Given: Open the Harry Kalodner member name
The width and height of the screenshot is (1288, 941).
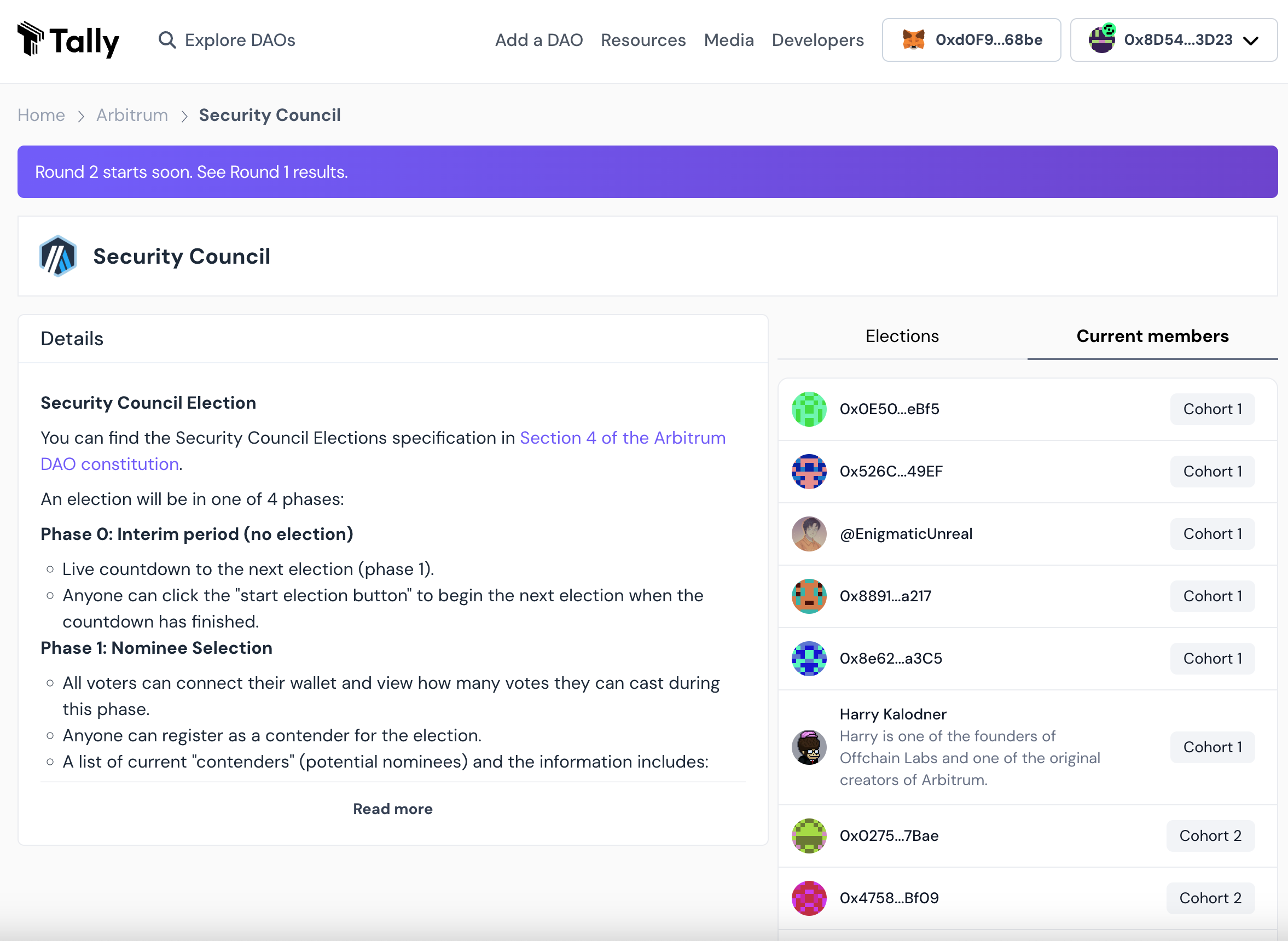Looking at the screenshot, I should click(x=892, y=715).
